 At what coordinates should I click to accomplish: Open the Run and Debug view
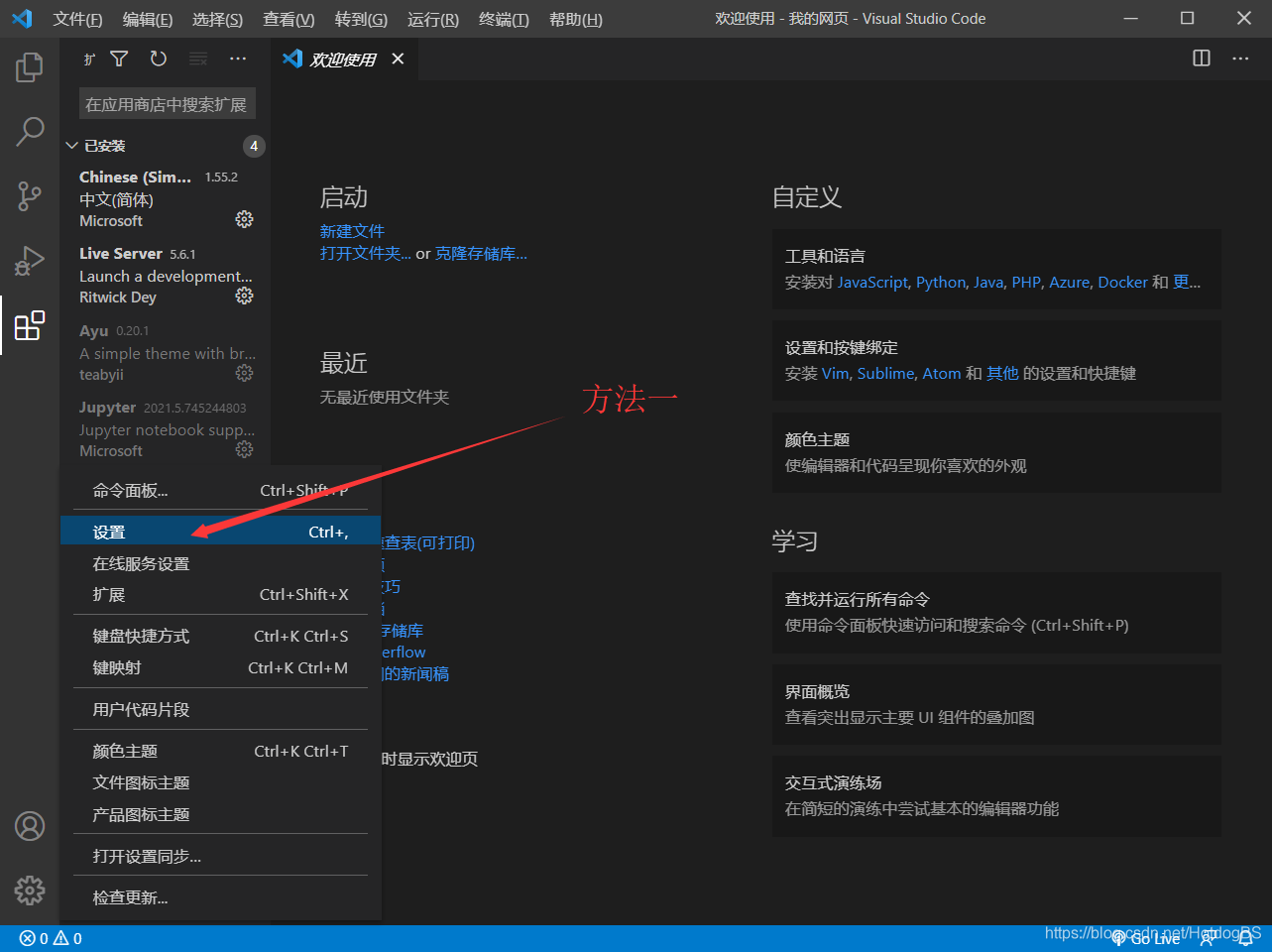point(30,260)
